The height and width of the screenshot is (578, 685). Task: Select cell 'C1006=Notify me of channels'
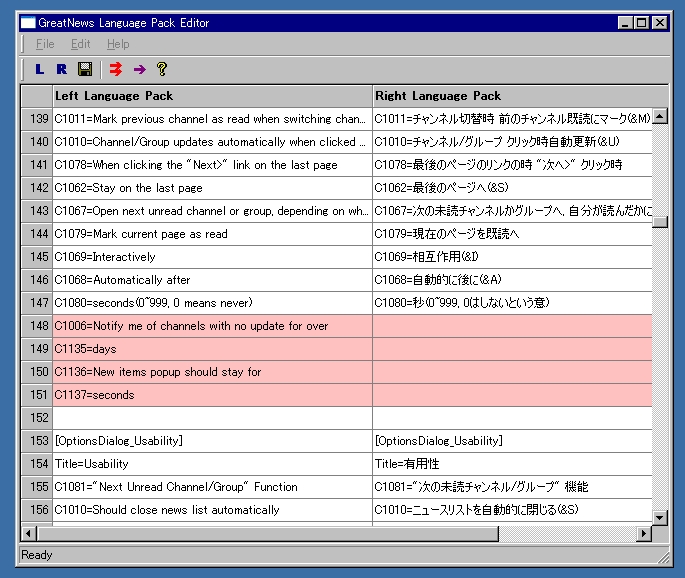[212, 326]
